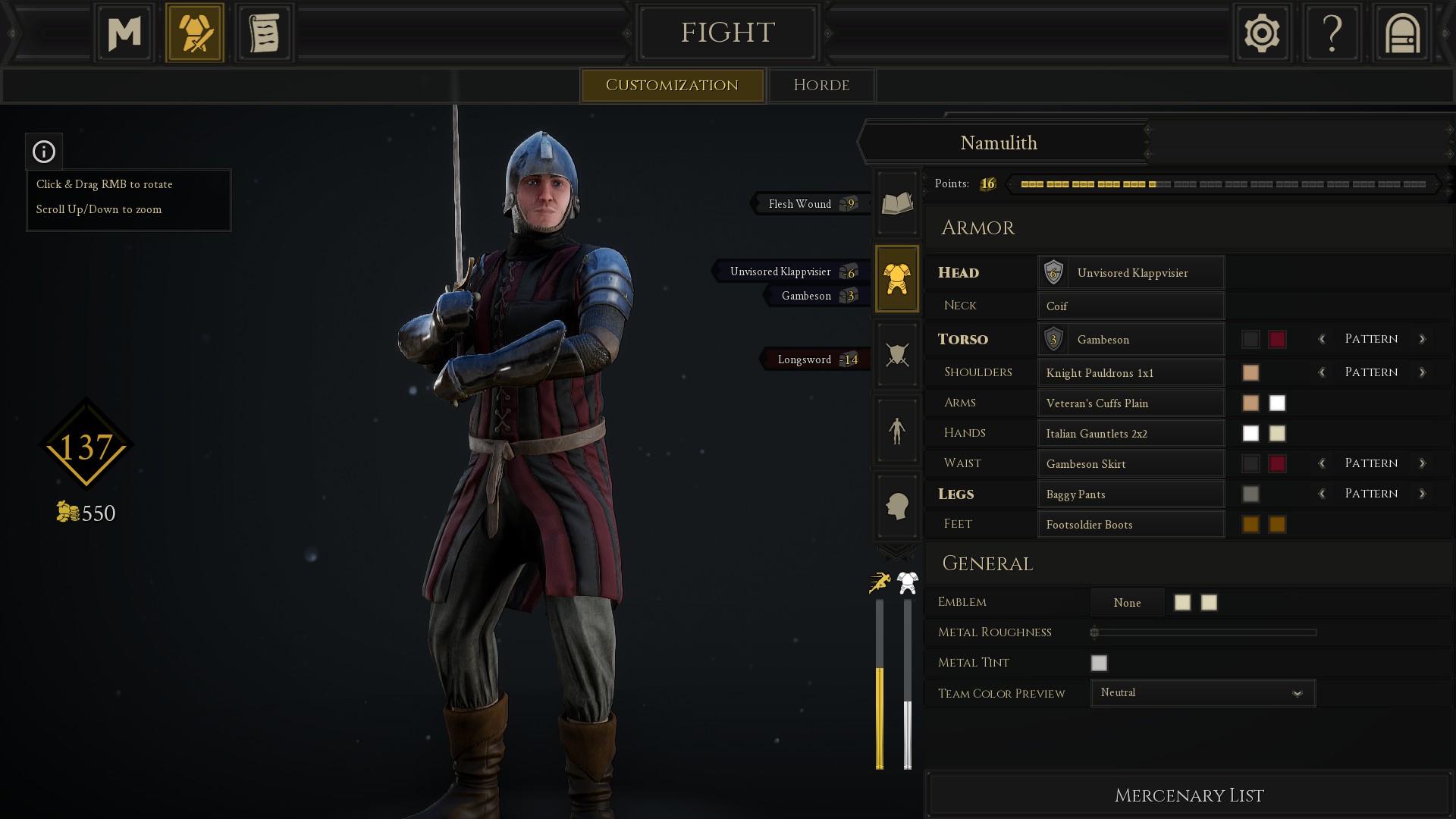Switch to the Horde tab

tap(821, 85)
